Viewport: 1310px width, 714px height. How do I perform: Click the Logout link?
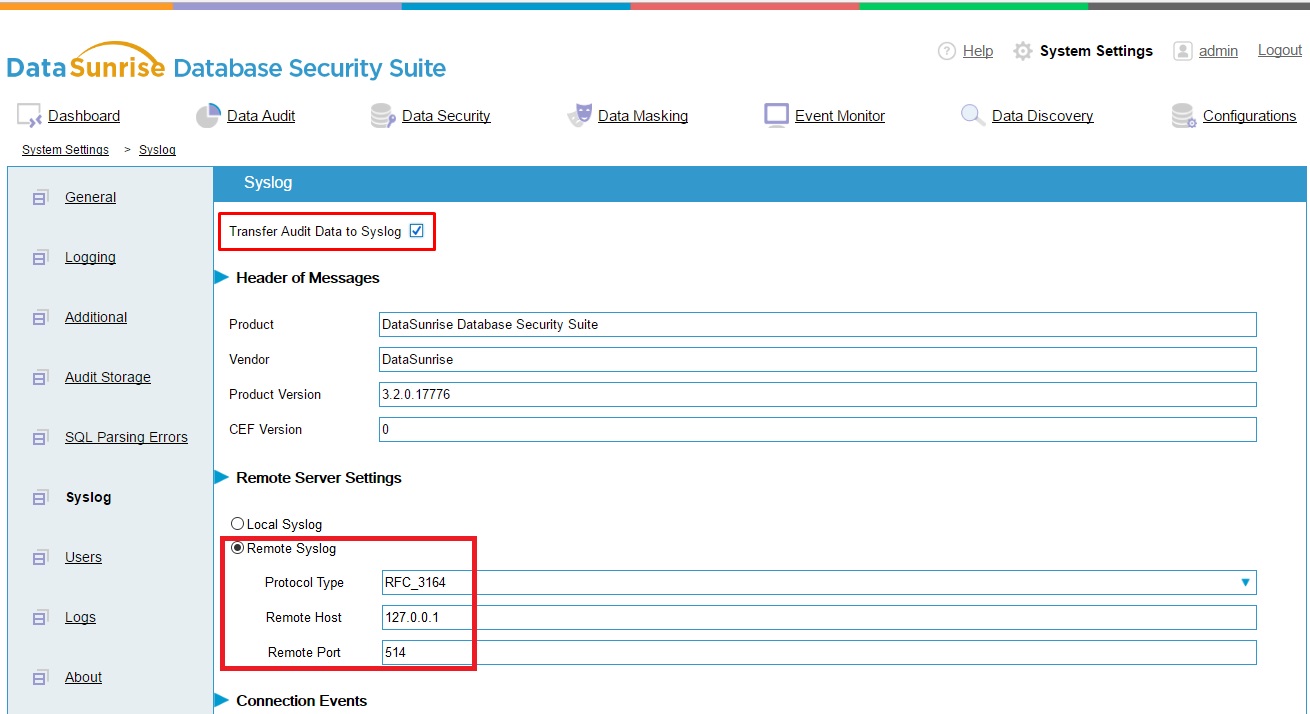[1279, 50]
